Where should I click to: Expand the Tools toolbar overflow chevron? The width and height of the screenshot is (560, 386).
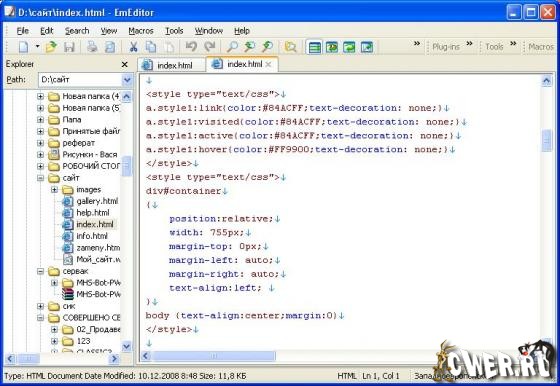click(x=513, y=44)
